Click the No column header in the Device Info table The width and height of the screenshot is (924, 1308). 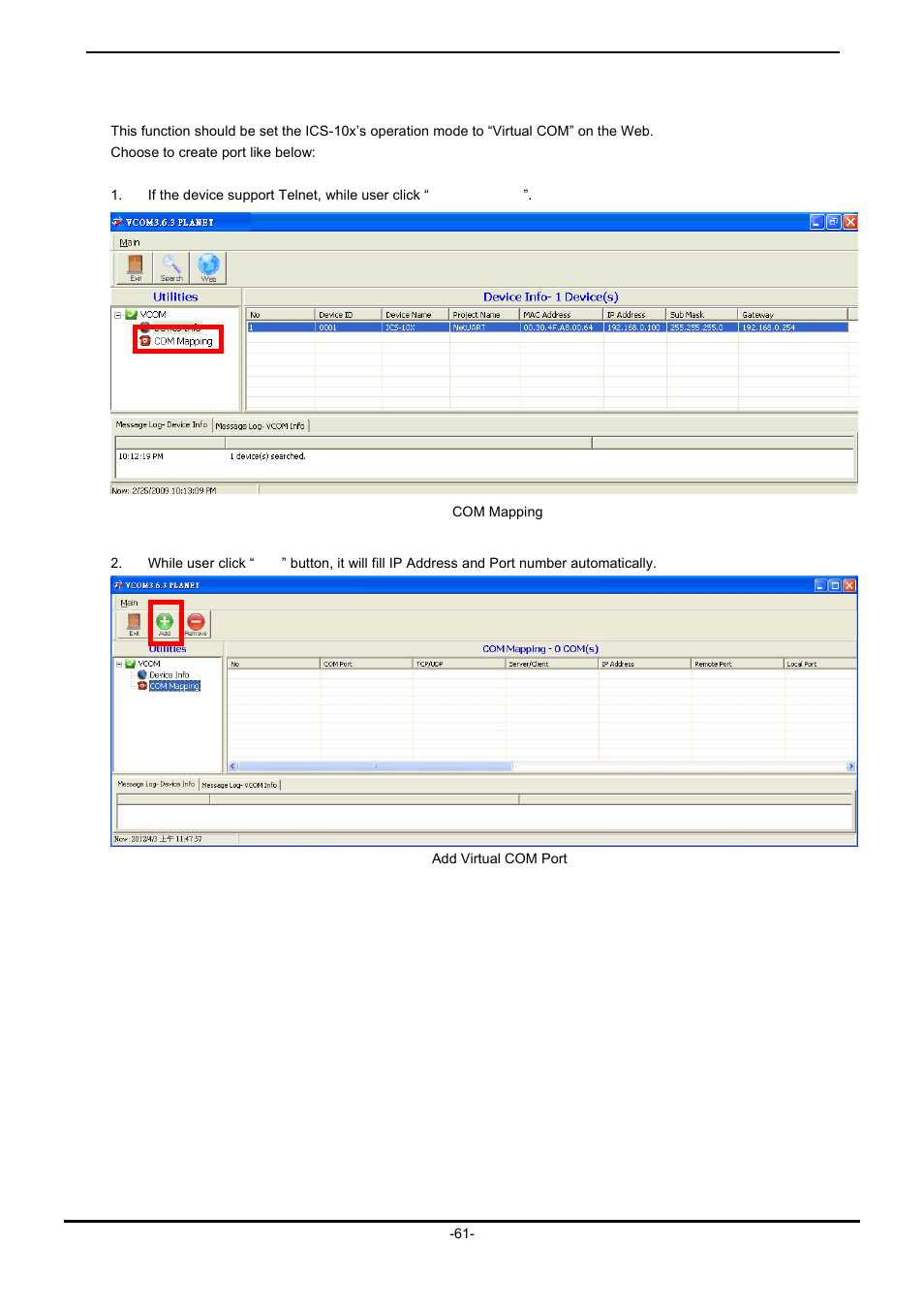click(281, 315)
